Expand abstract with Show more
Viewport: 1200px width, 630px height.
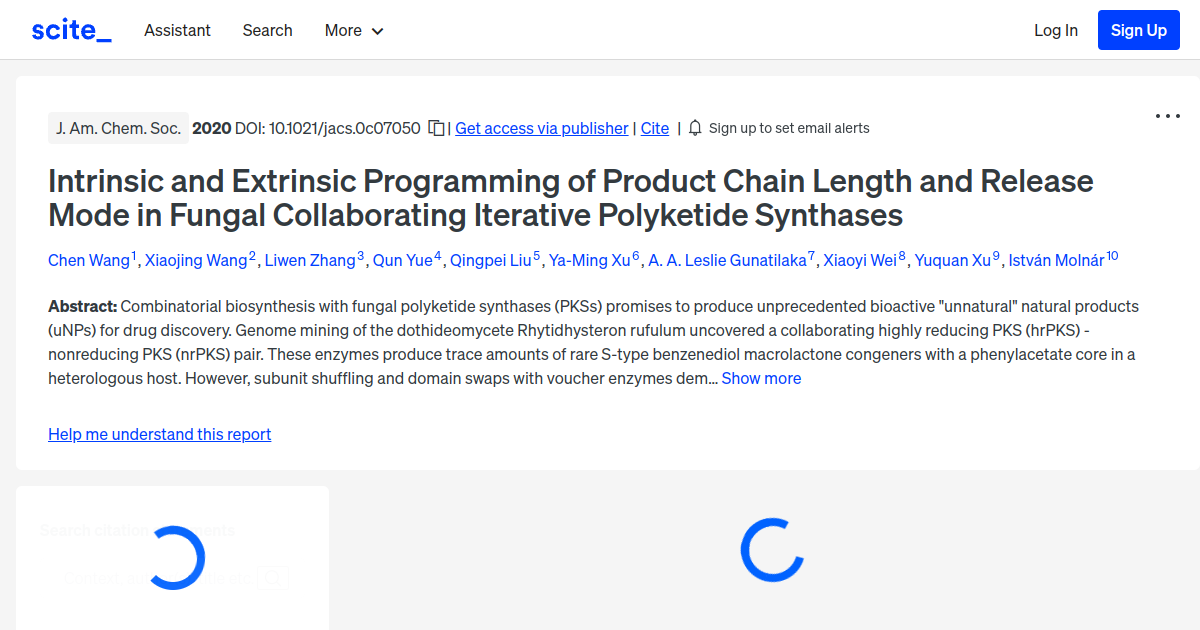[x=761, y=378]
